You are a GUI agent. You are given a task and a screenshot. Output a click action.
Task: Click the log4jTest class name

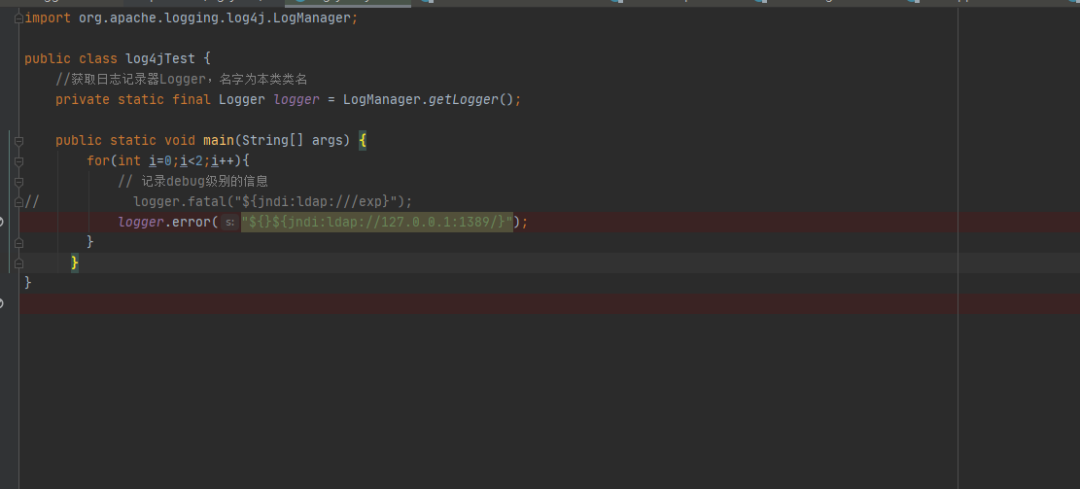click(160, 59)
